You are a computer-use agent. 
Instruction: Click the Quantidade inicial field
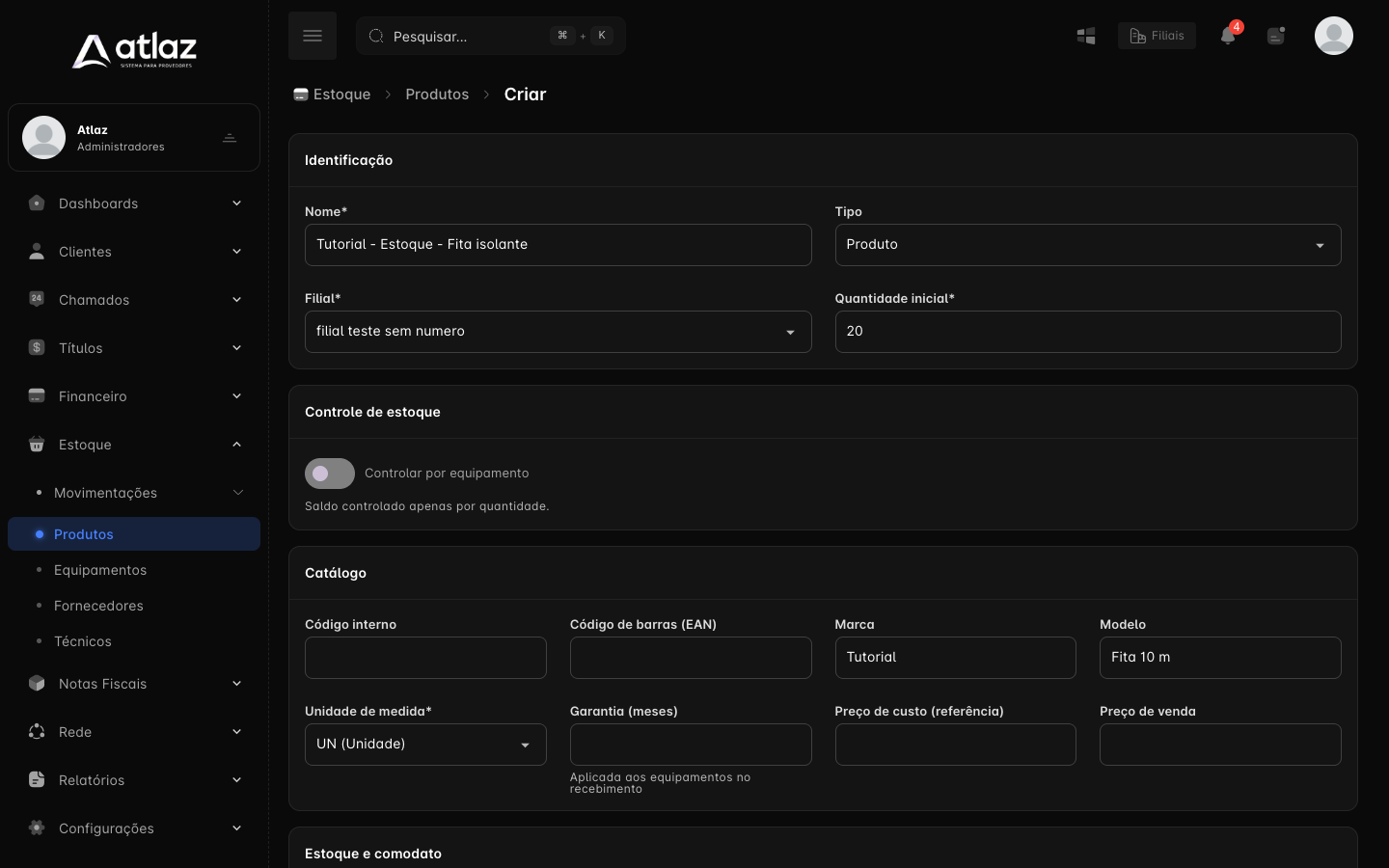pos(1087,332)
